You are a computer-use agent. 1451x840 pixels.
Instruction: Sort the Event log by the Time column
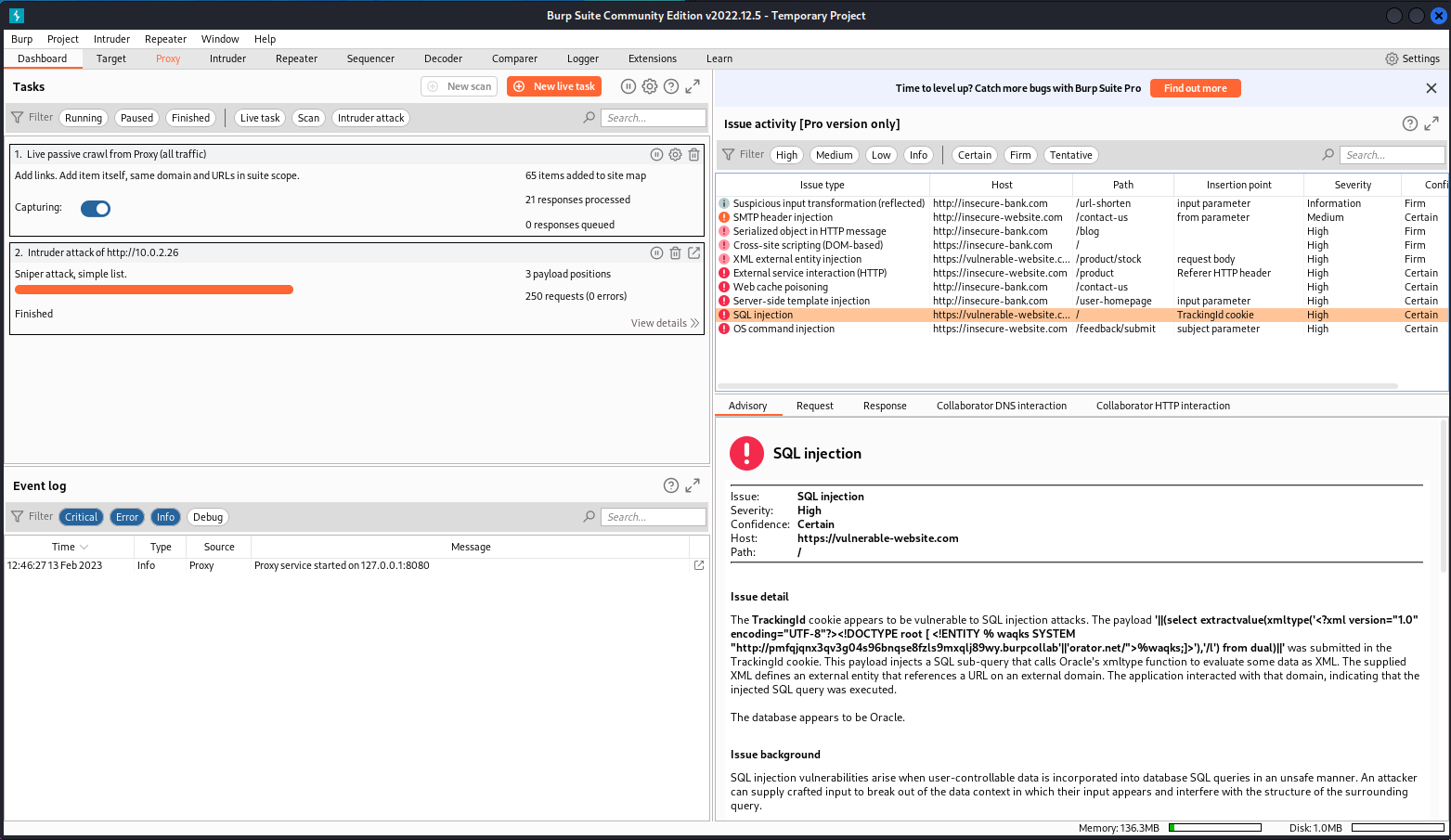pos(70,547)
